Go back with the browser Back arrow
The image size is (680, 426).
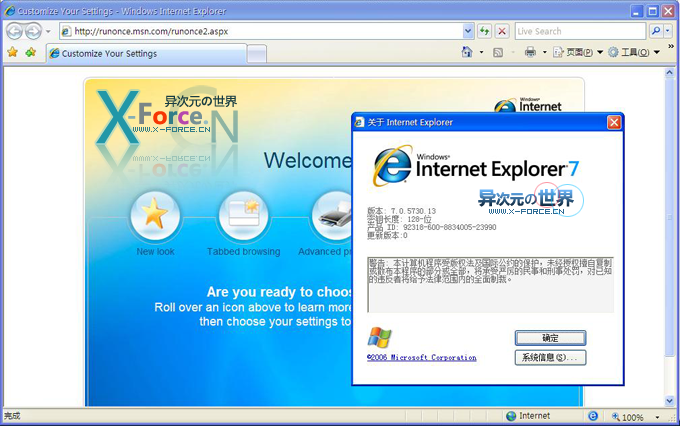tap(14, 31)
